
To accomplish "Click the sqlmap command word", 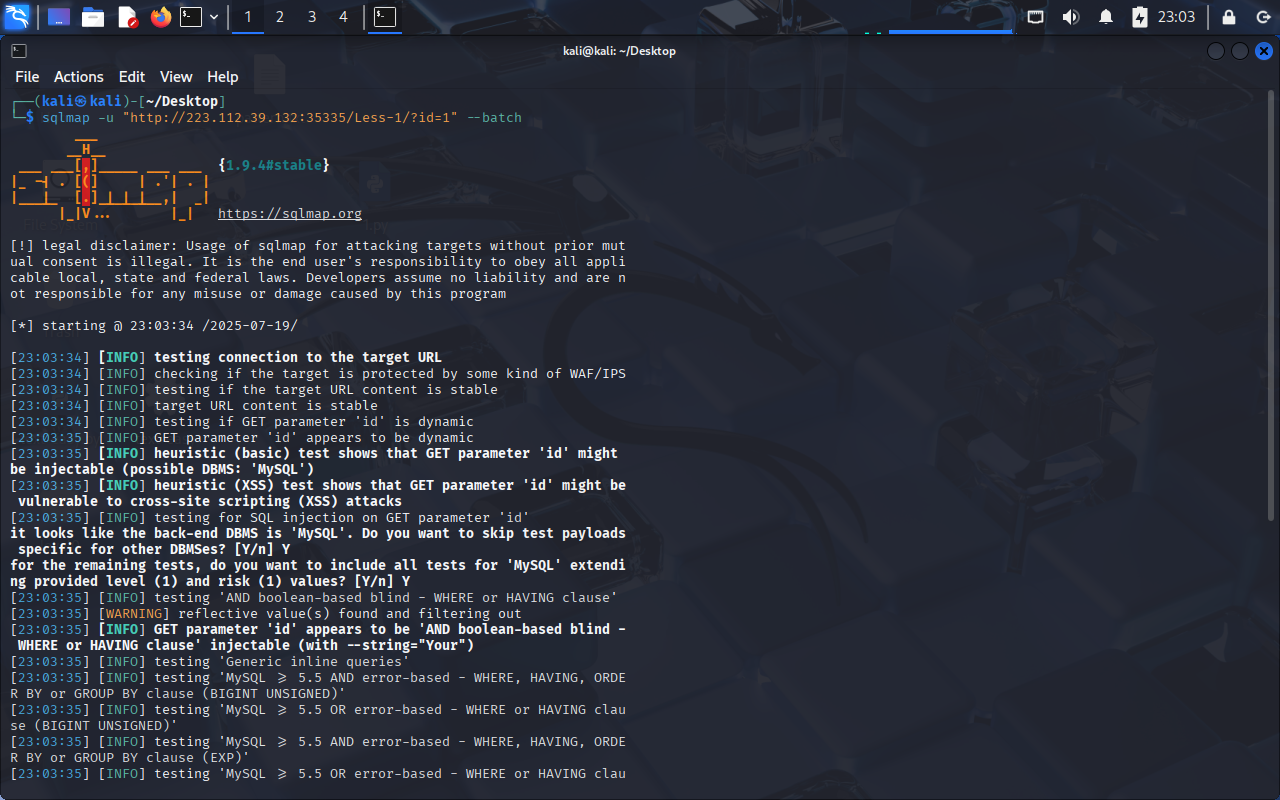I will click(66, 118).
